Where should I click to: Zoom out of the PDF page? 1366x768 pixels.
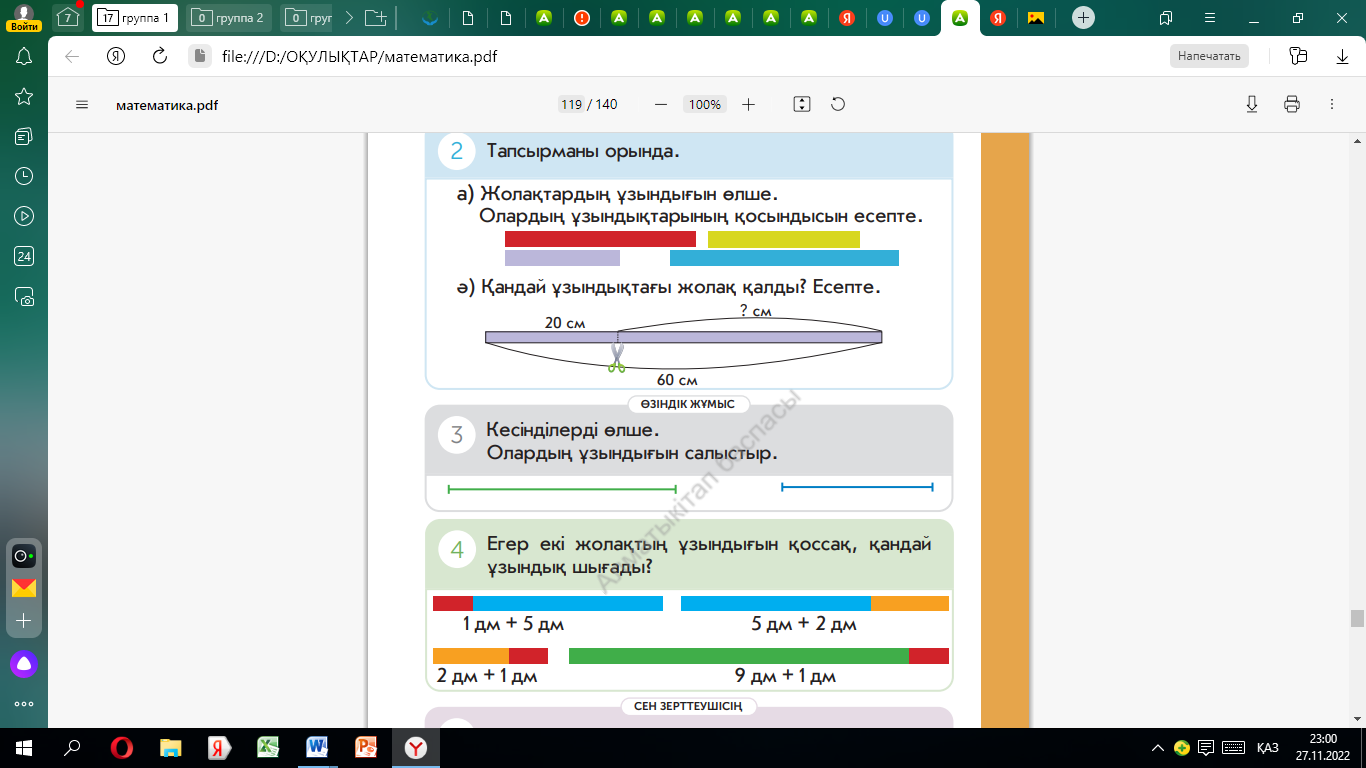tap(660, 104)
